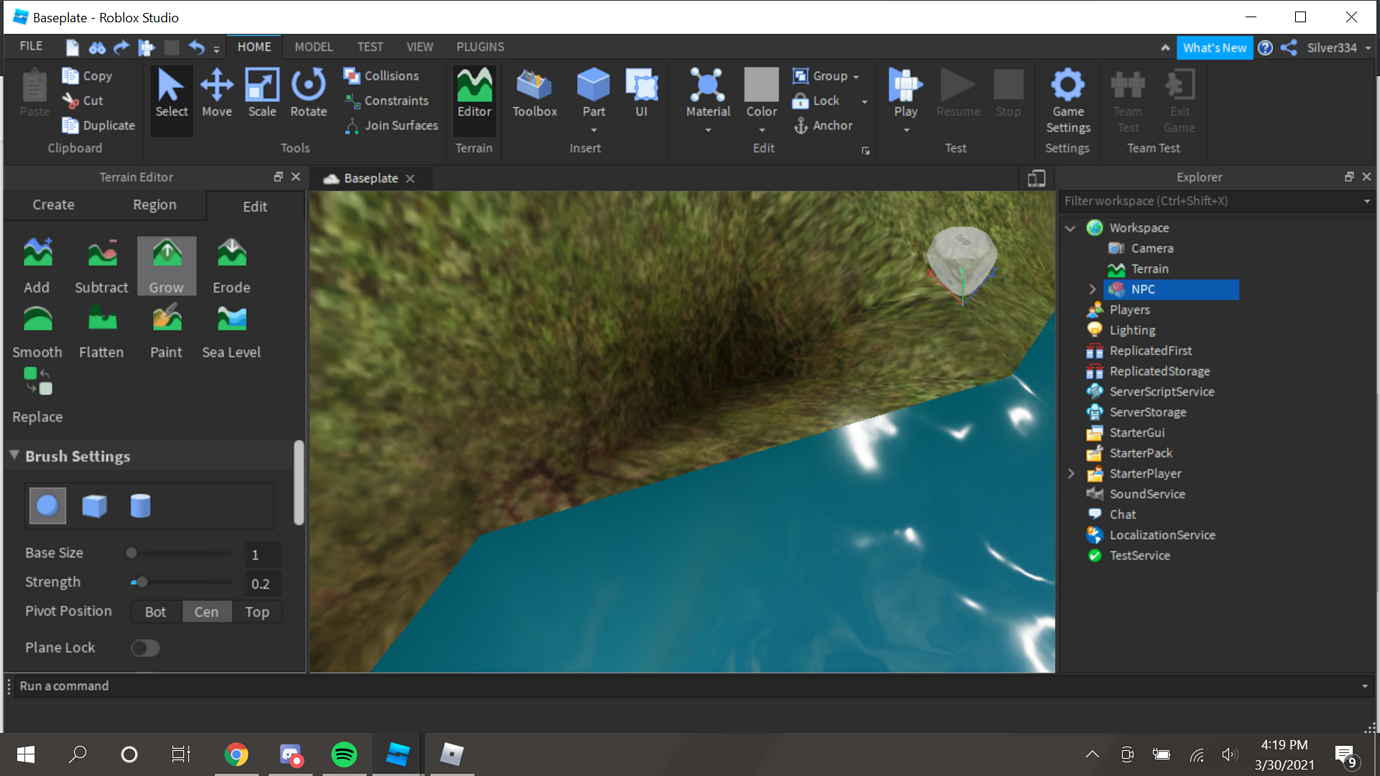Toggle Join Surfaces option
Viewport: 1380px width, 776px height.
391,125
